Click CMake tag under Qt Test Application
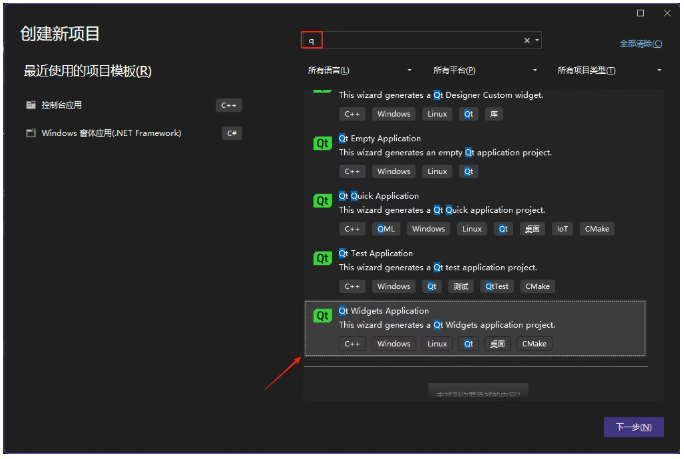684x459 pixels. click(x=537, y=286)
